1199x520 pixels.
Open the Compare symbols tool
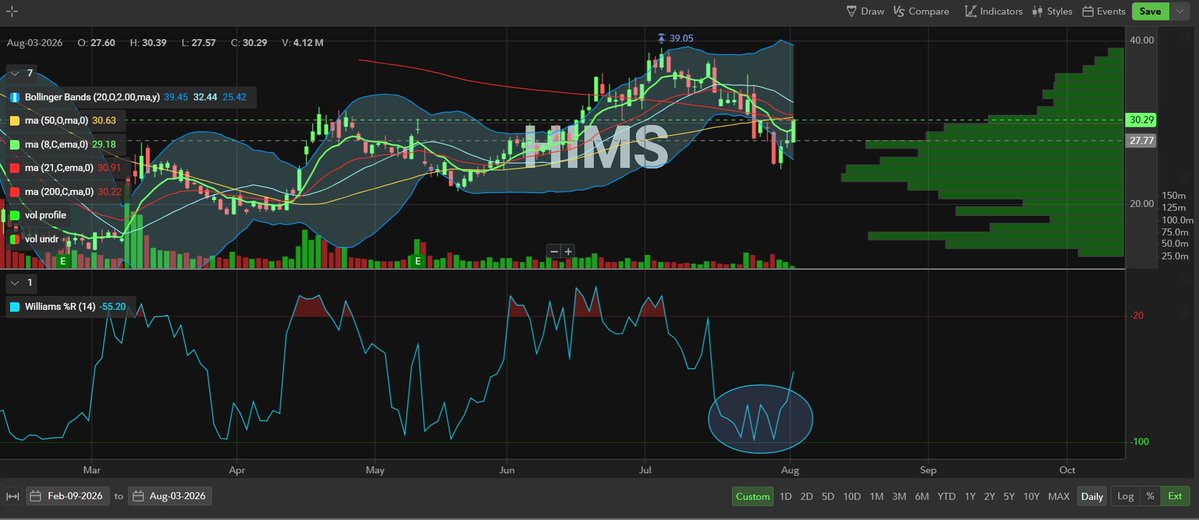pyautogui.click(x=921, y=11)
